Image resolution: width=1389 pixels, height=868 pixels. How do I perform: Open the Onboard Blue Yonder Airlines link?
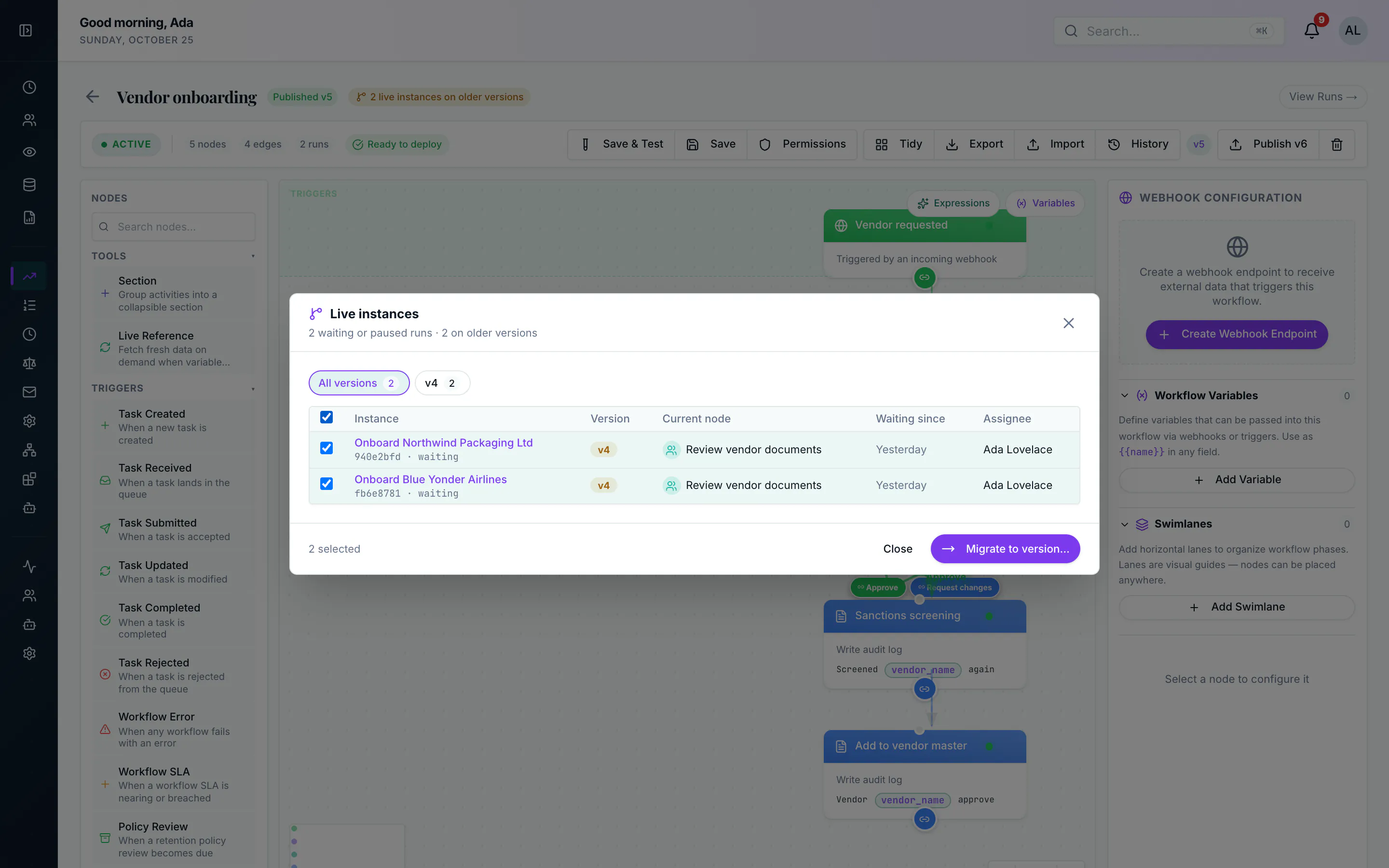pyautogui.click(x=431, y=479)
